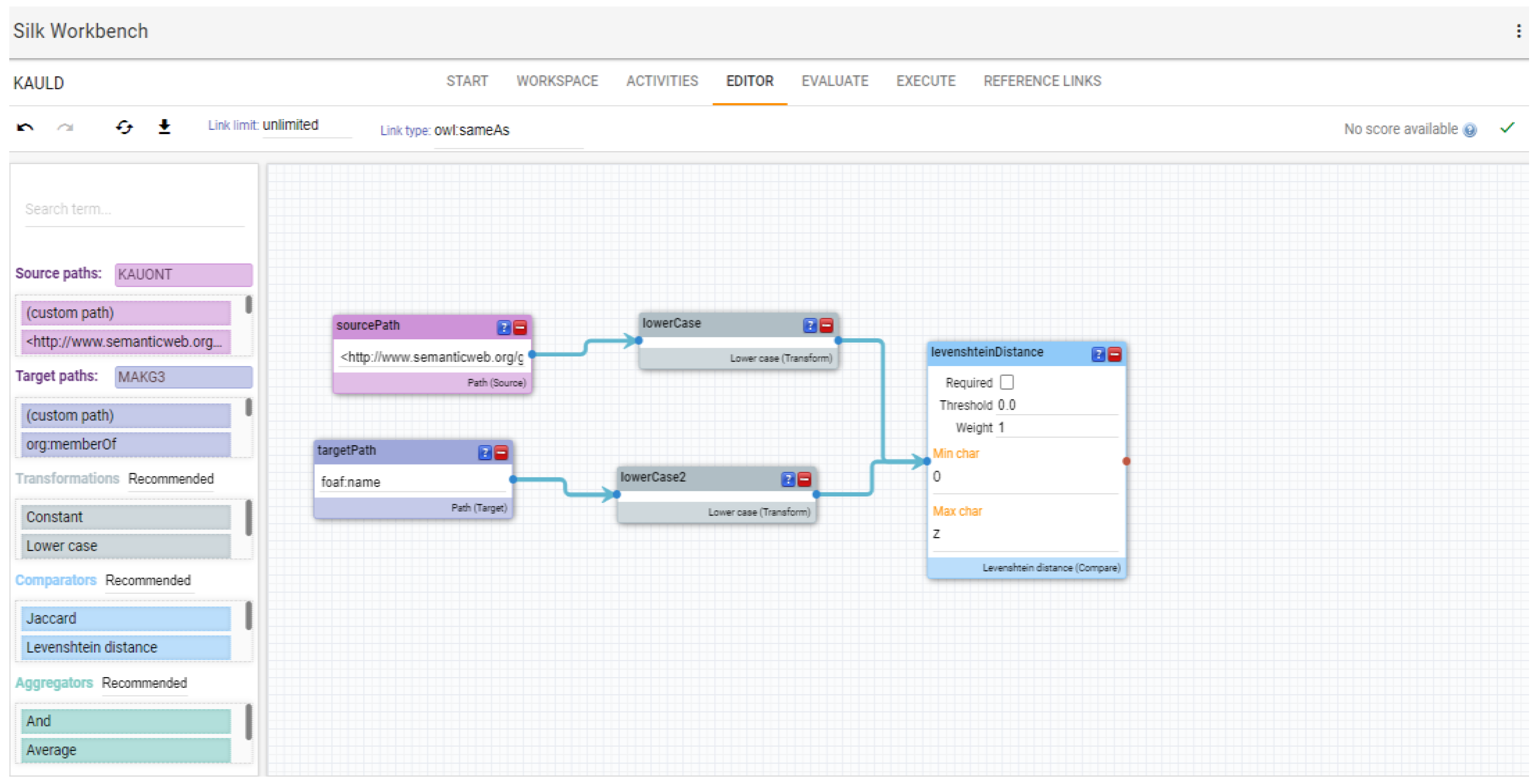Screen dimensions: 1536x784
Task: Remove the lowerCase transform node
Action: coord(826,325)
